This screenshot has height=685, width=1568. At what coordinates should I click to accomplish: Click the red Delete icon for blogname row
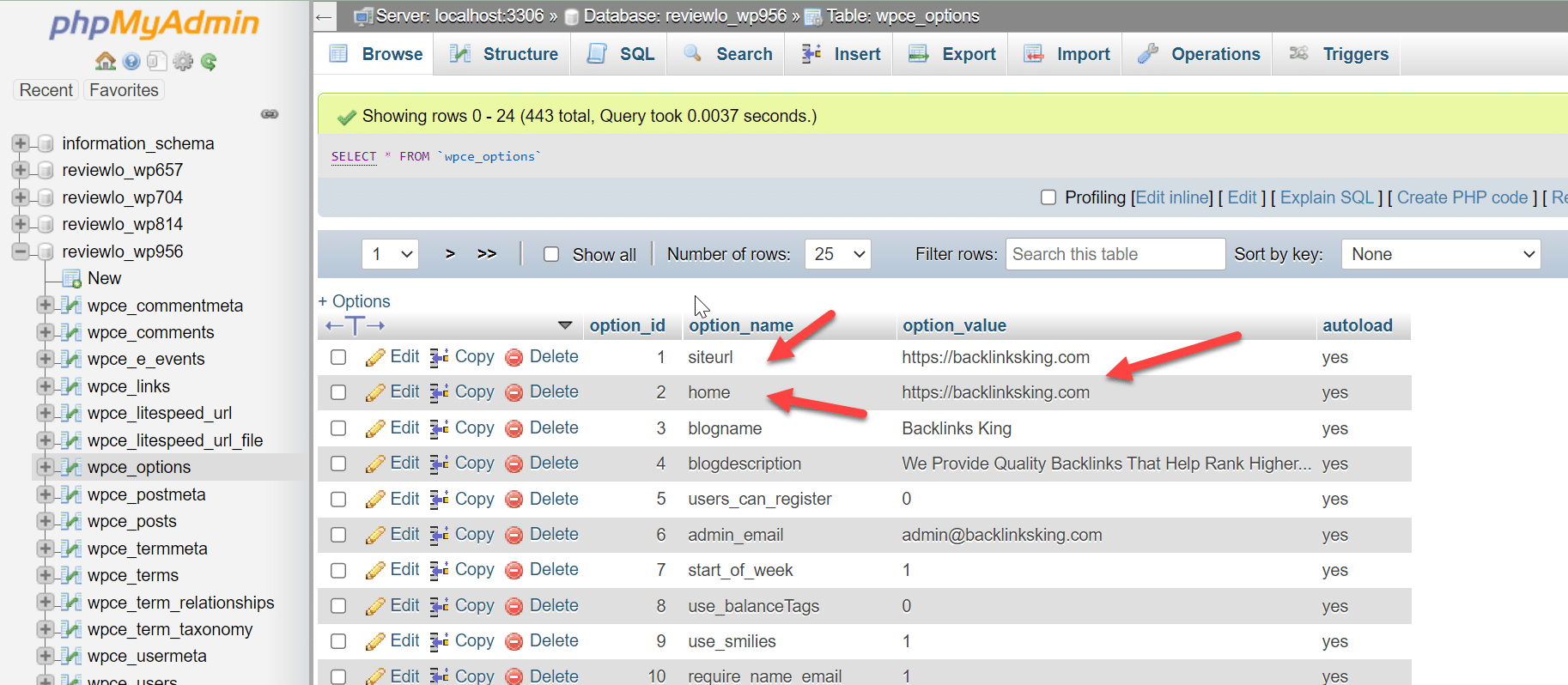coord(514,428)
